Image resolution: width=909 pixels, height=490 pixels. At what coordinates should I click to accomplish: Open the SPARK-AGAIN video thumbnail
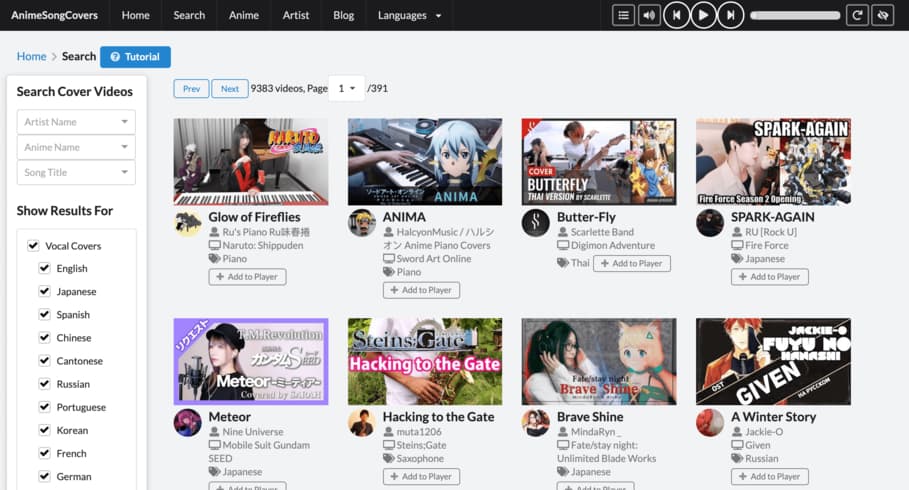pos(773,162)
